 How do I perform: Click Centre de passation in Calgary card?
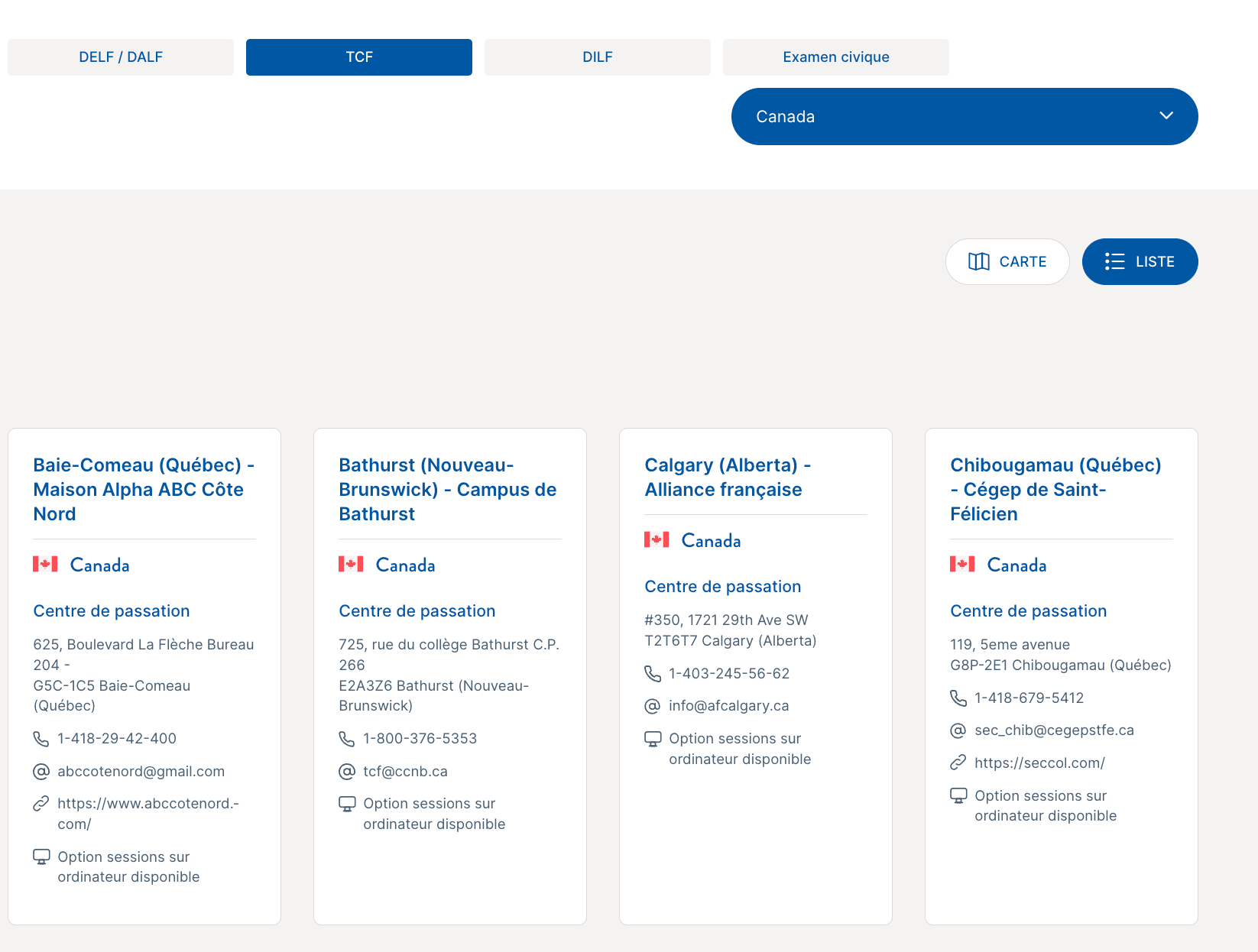point(723,587)
